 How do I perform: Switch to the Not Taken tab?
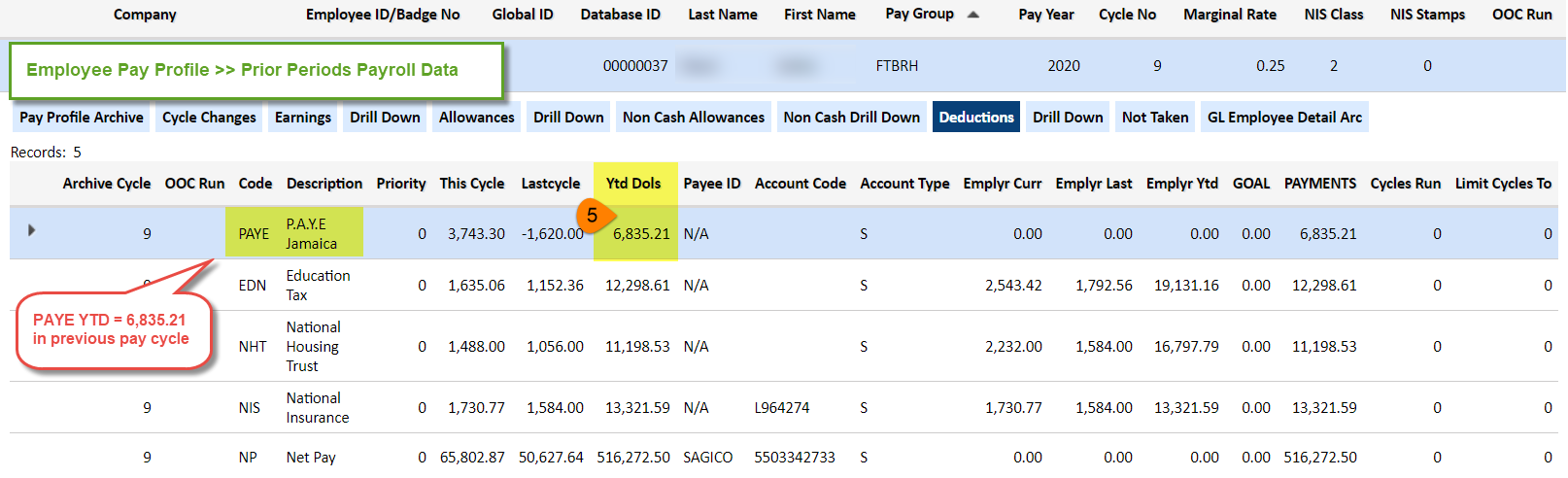point(1155,118)
